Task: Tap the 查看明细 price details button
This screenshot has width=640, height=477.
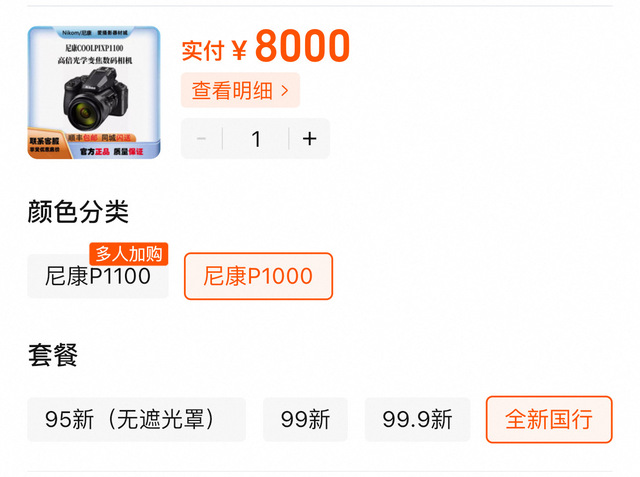Action: 240,90
